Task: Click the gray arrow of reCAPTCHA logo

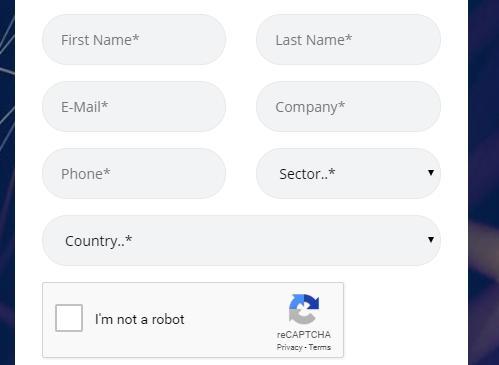Action: 301,317
